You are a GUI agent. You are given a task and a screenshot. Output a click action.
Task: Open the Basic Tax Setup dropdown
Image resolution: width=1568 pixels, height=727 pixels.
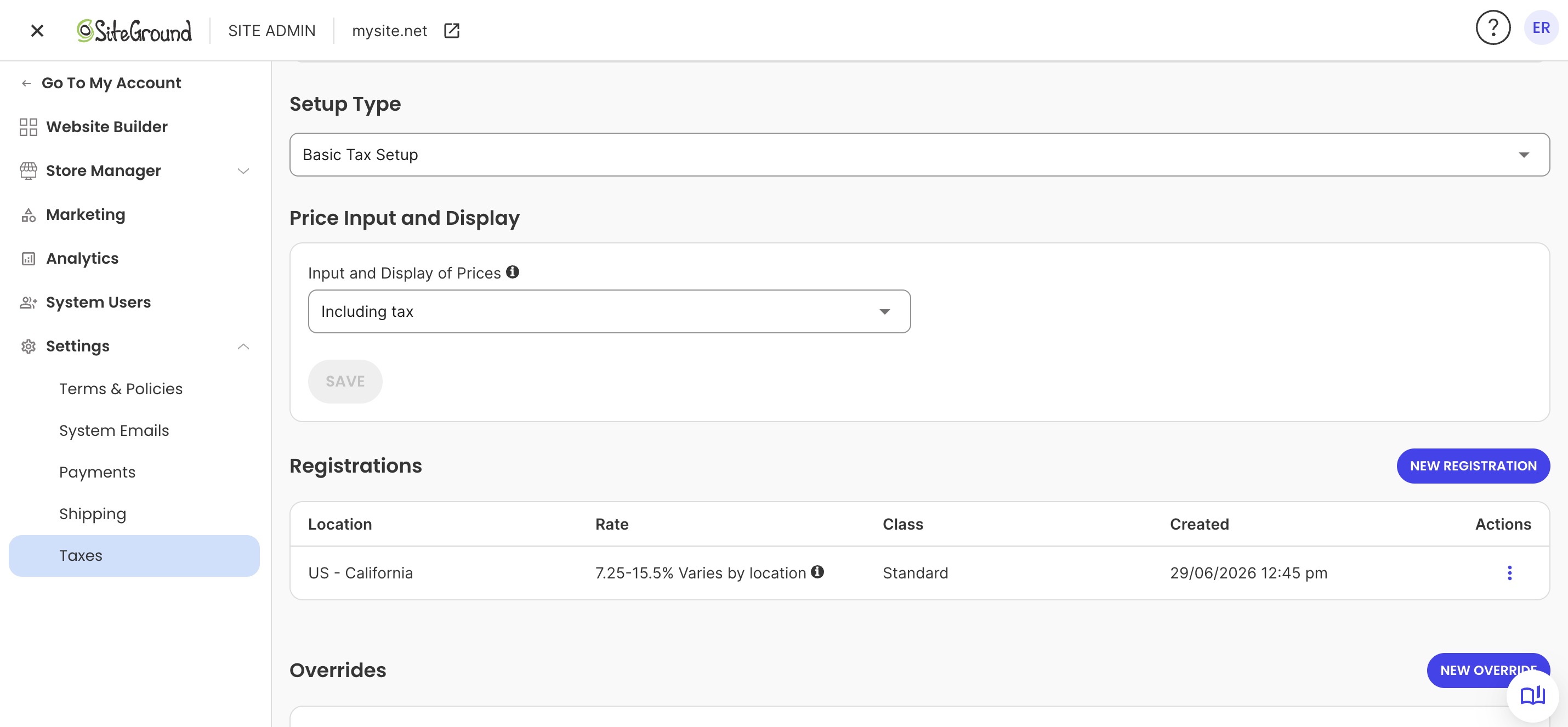pyautogui.click(x=919, y=155)
